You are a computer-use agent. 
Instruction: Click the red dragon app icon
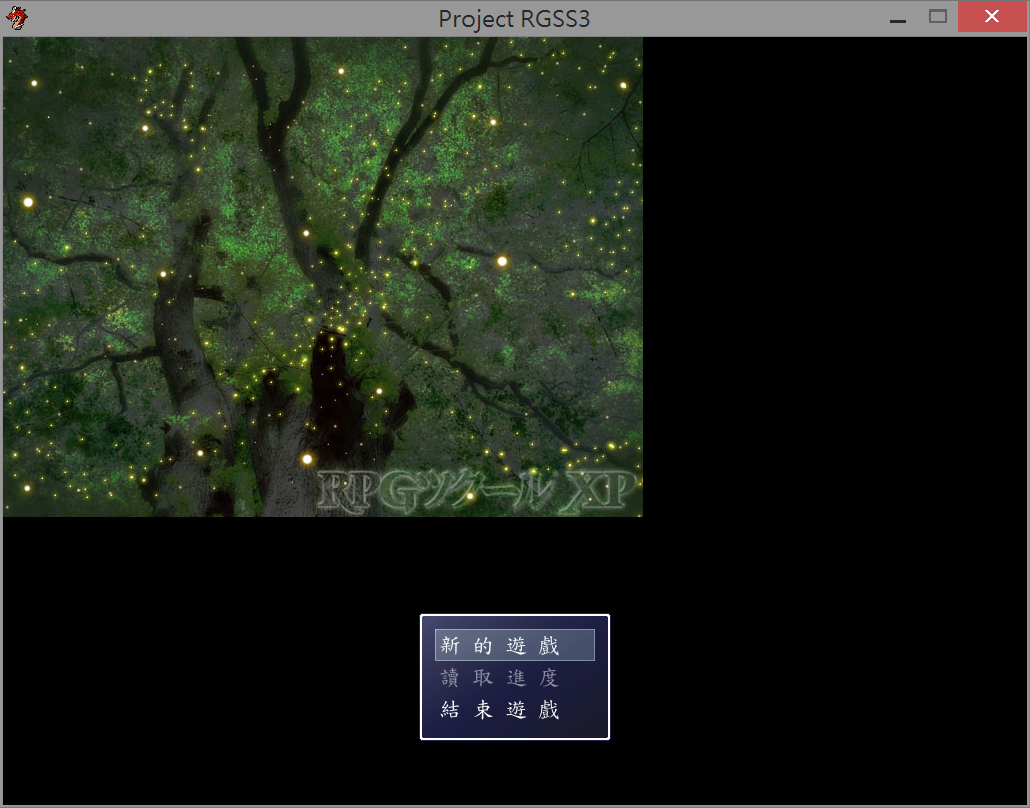coord(16,18)
